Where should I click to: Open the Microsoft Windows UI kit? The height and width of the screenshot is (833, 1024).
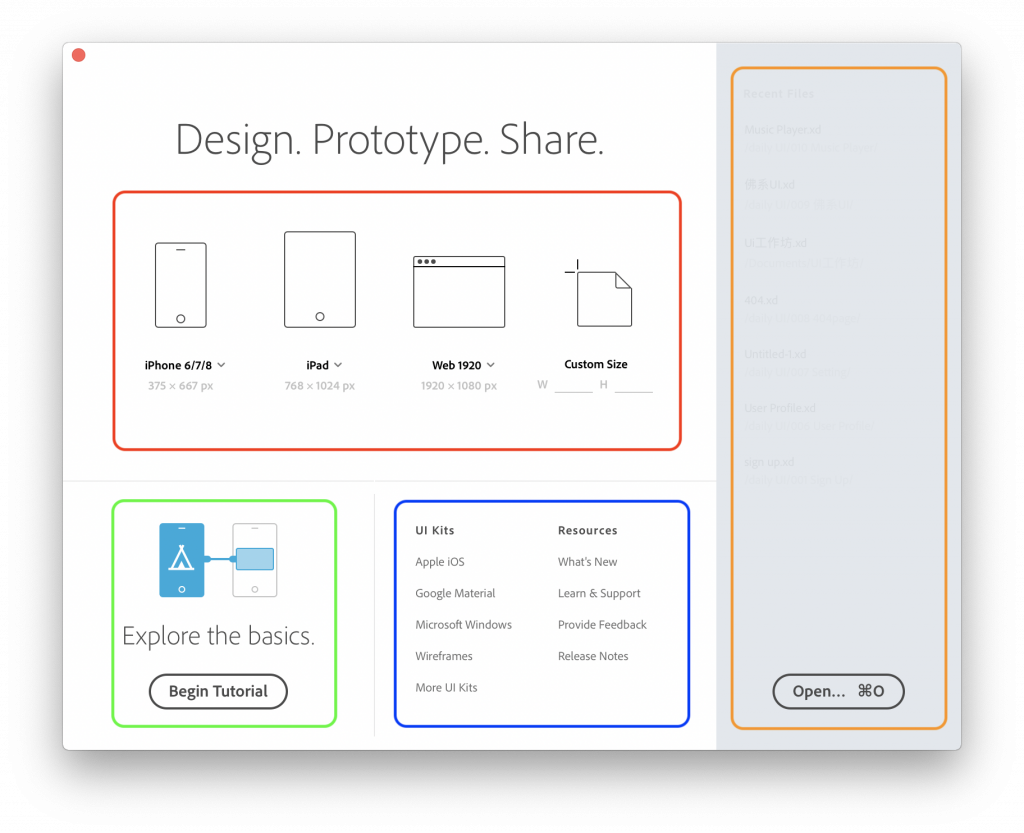click(x=464, y=625)
